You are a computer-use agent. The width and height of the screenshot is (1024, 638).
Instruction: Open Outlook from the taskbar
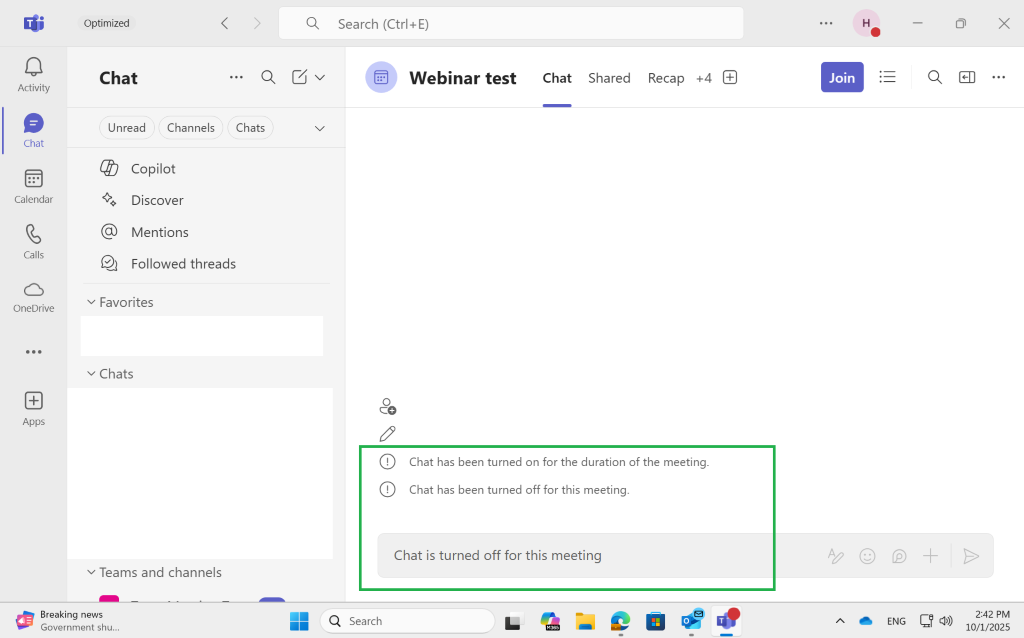(x=691, y=621)
